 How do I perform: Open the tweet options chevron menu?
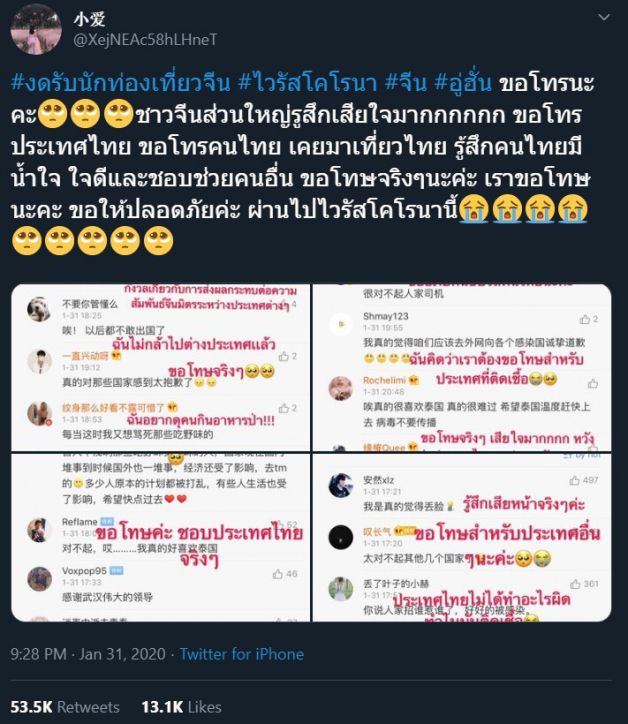(x=604, y=18)
